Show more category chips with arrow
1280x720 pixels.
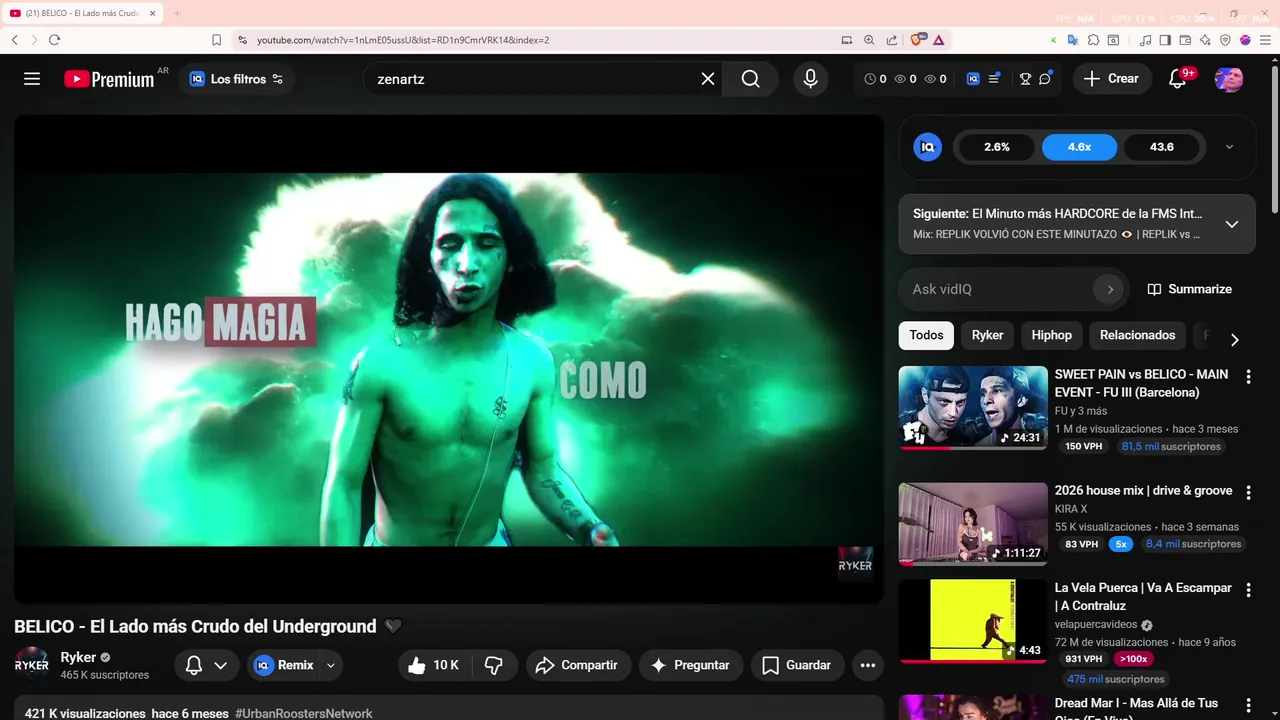[x=1234, y=339]
